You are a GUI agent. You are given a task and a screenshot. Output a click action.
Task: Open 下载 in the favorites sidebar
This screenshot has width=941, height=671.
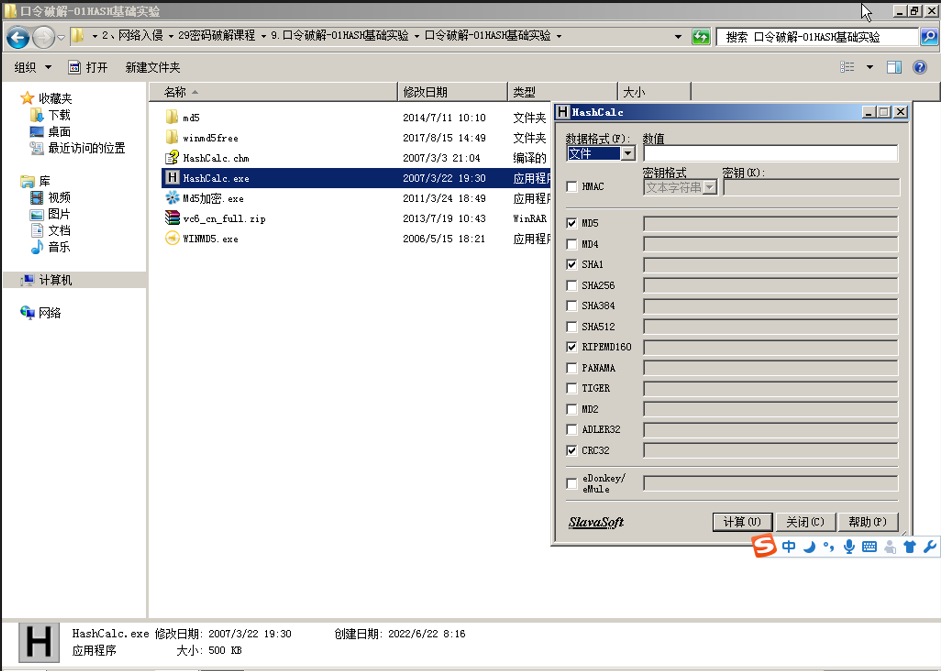point(59,115)
